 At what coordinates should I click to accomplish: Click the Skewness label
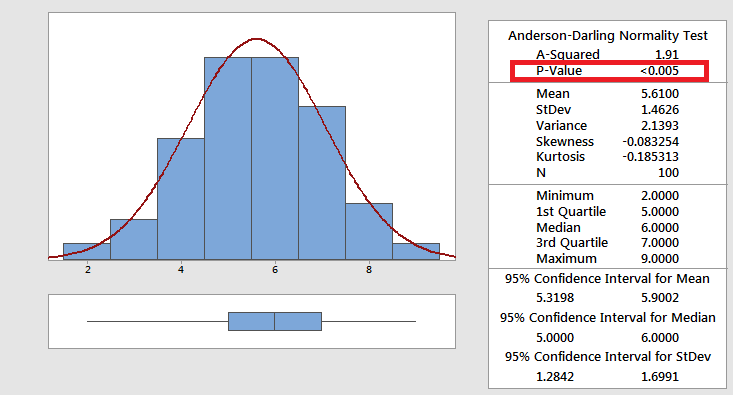pos(565,142)
